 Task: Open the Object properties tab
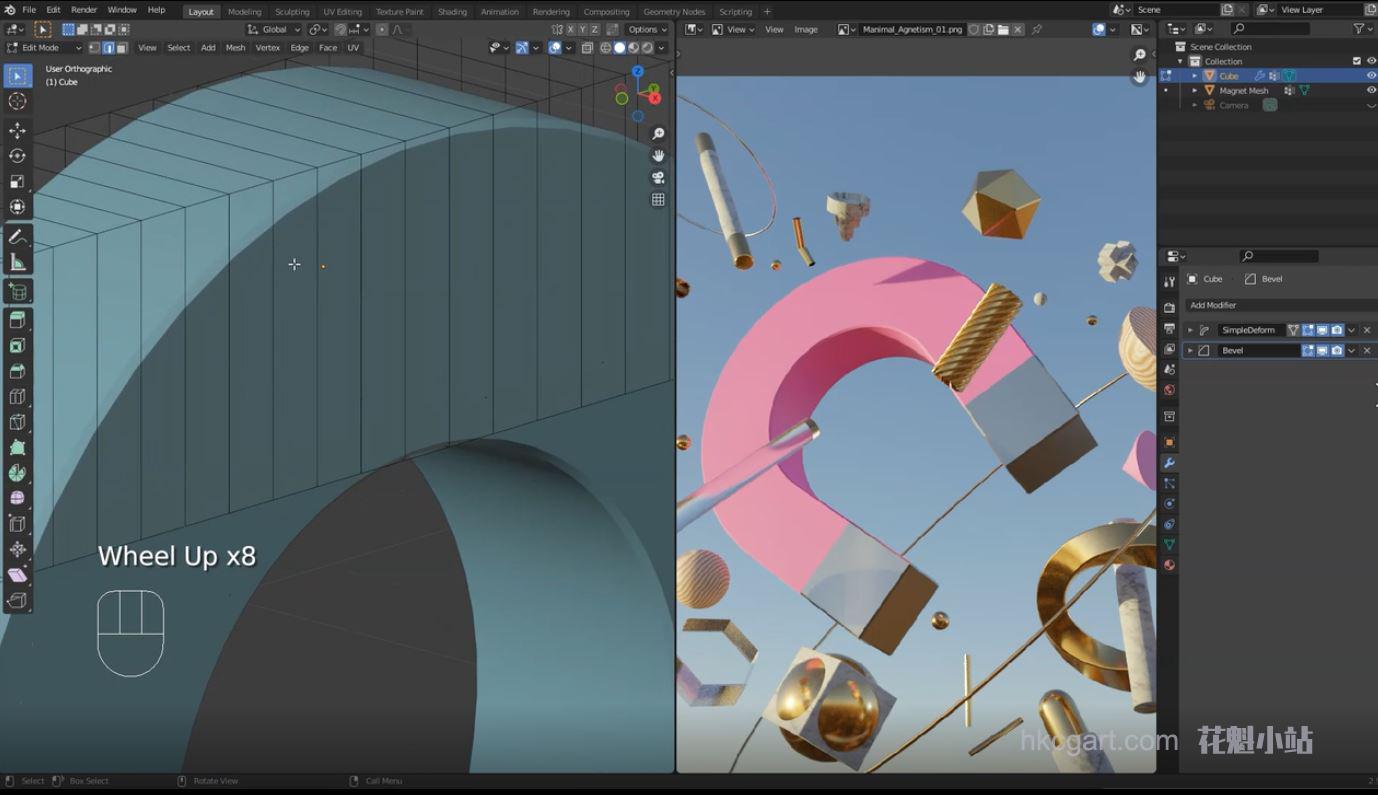[1168, 442]
